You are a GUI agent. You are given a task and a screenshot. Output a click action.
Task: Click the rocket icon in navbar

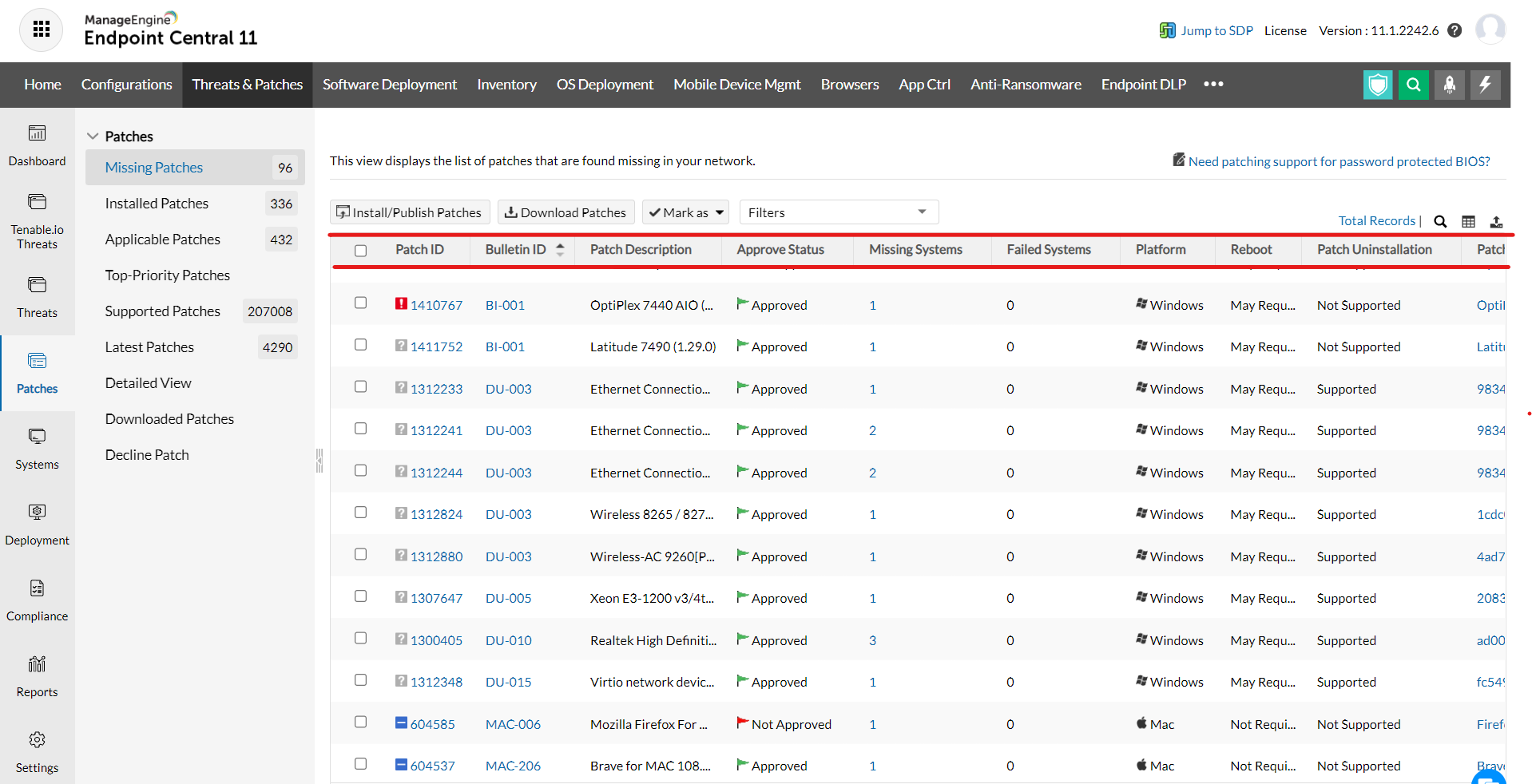pos(1449,85)
